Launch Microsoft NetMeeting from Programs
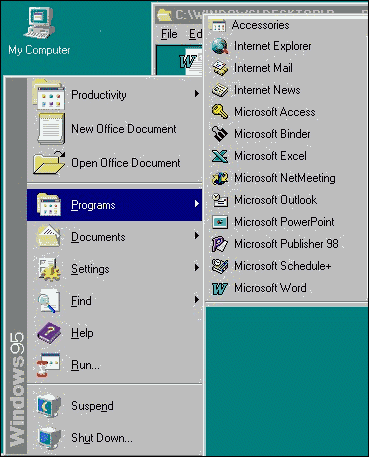 pos(287,178)
